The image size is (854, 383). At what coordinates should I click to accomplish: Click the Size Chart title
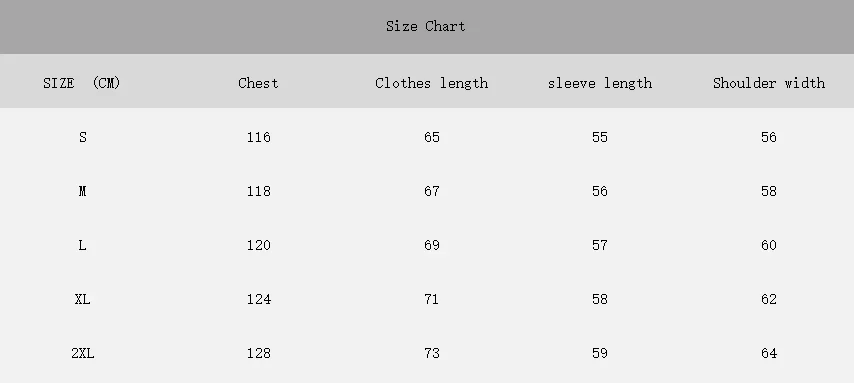(x=425, y=26)
